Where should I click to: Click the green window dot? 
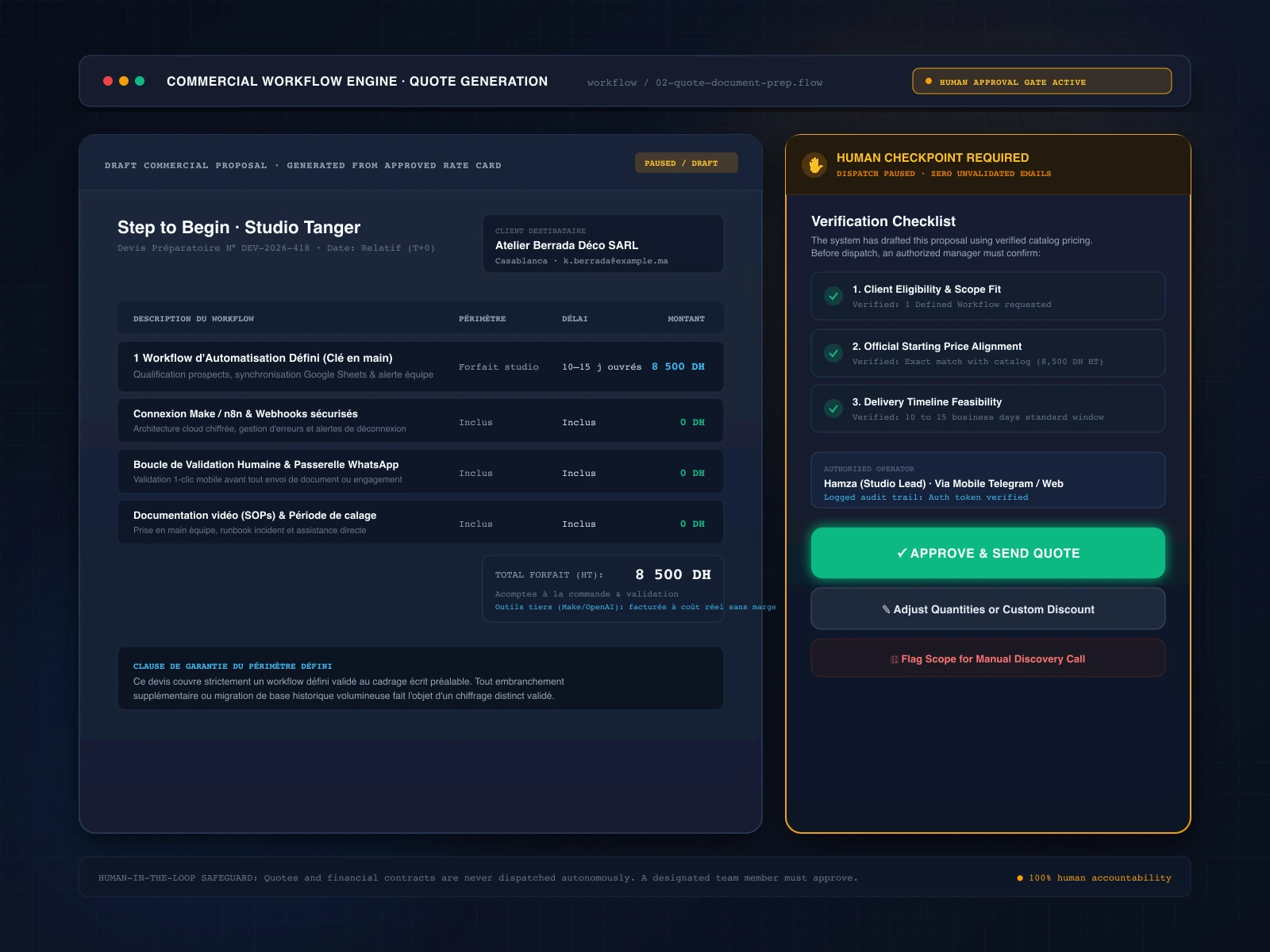tap(140, 81)
